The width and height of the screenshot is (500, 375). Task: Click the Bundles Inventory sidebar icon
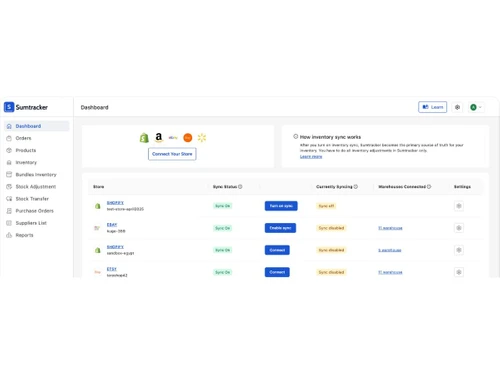coord(9,174)
